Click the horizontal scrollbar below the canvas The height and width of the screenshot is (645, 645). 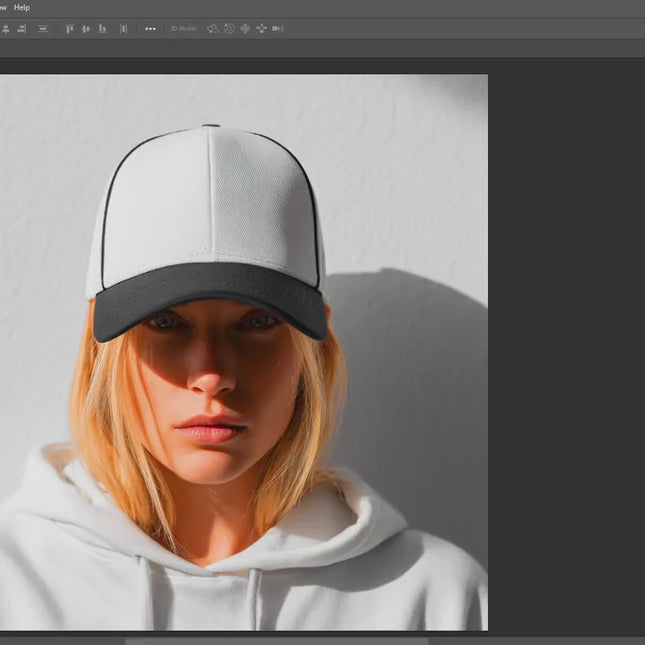click(x=277, y=641)
